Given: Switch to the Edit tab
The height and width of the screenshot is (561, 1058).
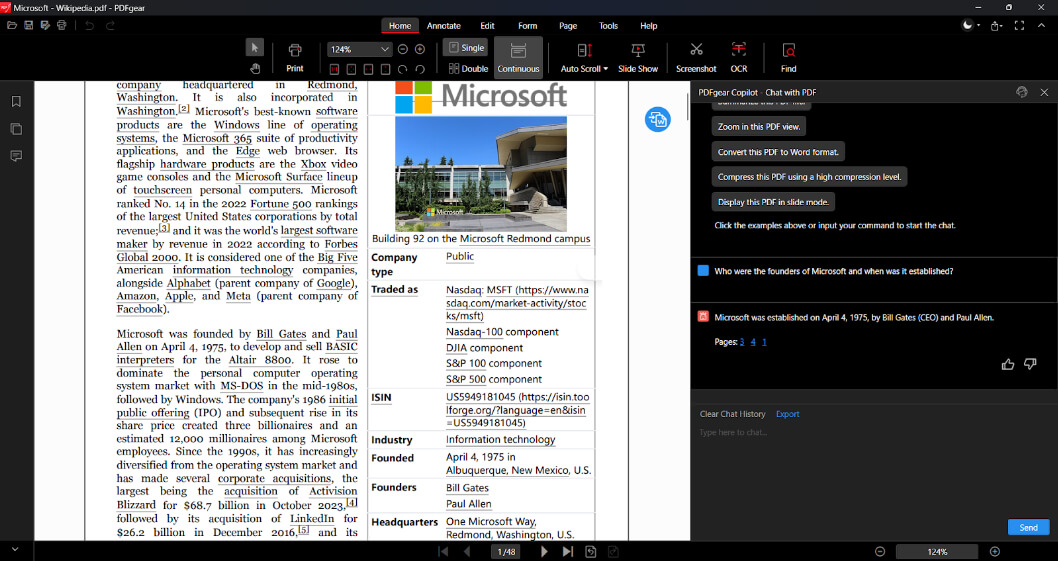Looking at the screenshot, I should 487,26.
